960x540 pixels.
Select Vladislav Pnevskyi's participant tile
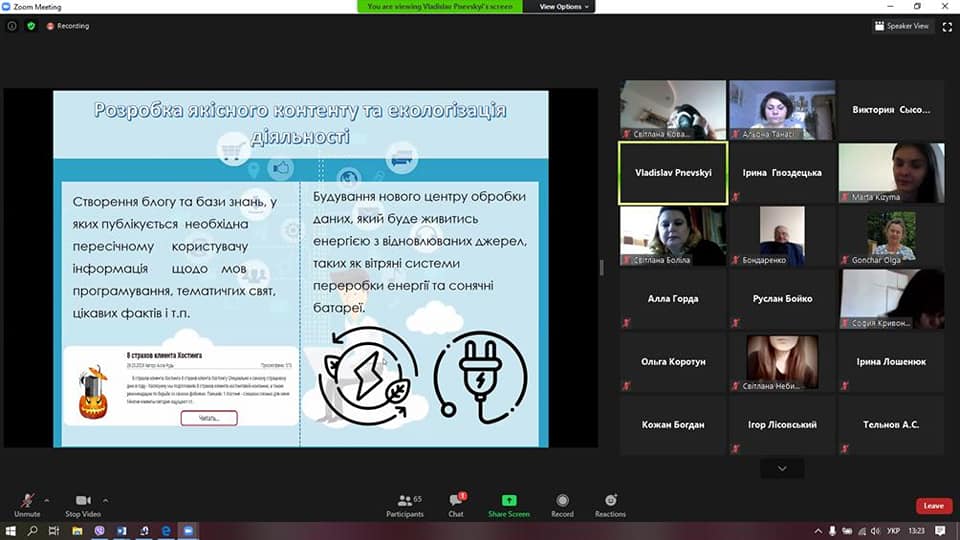coord(673,173)
